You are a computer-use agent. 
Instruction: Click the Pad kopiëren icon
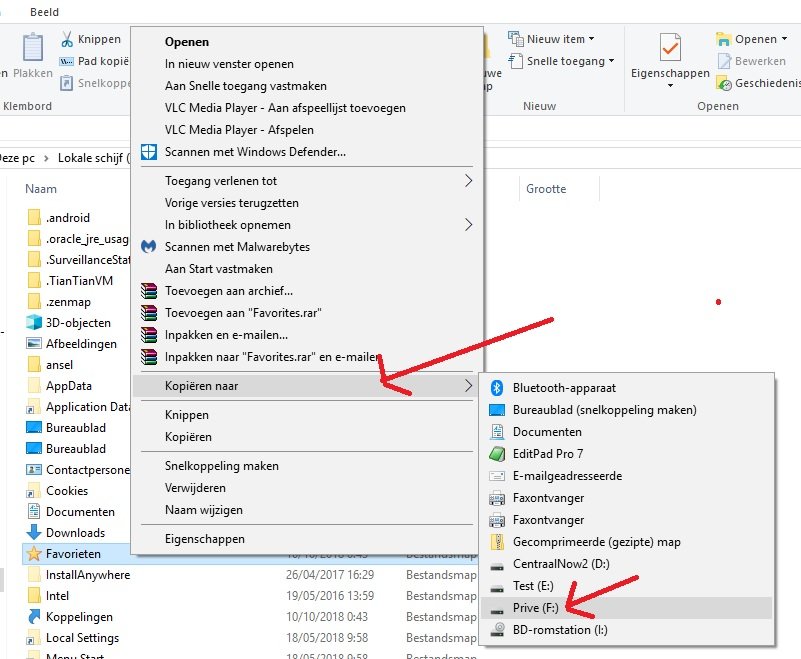tap(66, 61)
